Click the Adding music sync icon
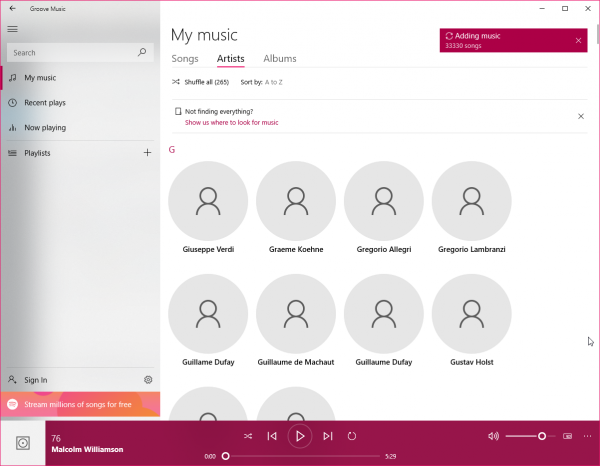600x466 pixels. tap(449, 36)
